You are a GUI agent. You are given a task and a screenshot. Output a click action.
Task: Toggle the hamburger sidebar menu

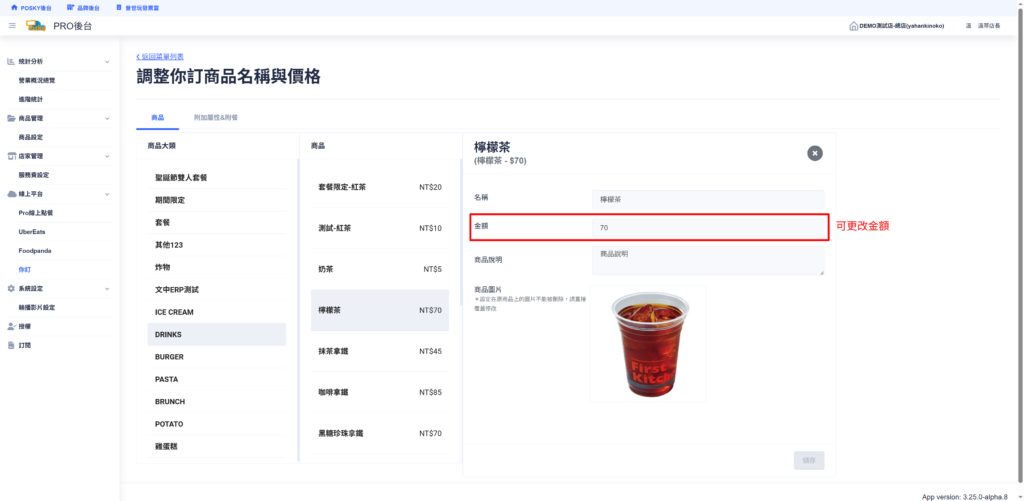pyautogui.click(x=12, y=25)
